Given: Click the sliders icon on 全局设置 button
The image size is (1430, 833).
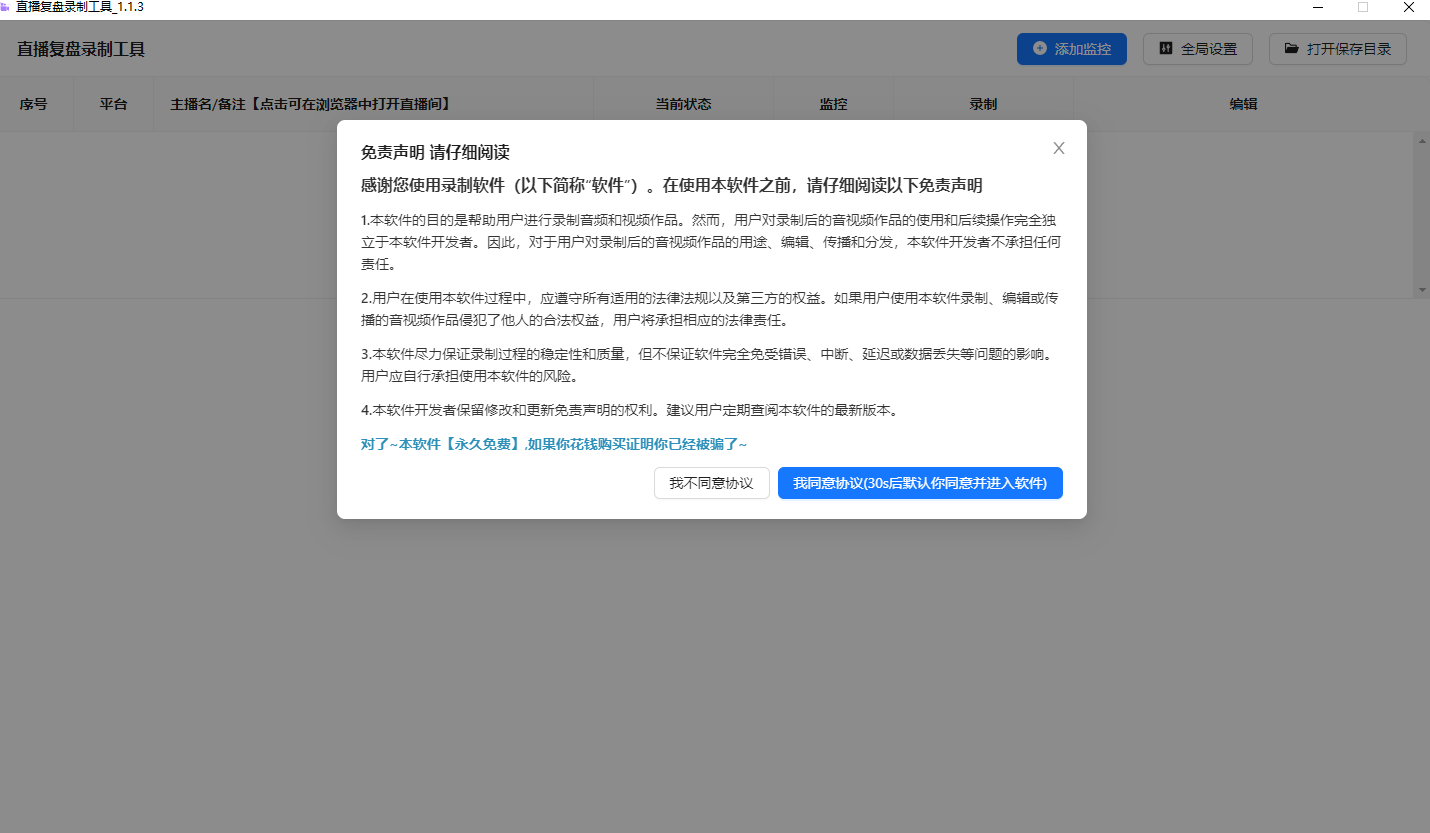Looking at the screenshot, I should pyautogui.click(x=1164, y=48).
